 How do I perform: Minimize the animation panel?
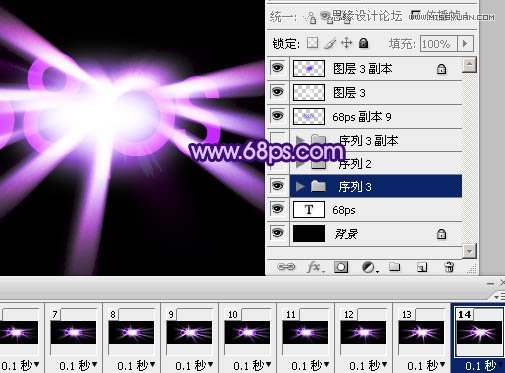pos(490,284)
